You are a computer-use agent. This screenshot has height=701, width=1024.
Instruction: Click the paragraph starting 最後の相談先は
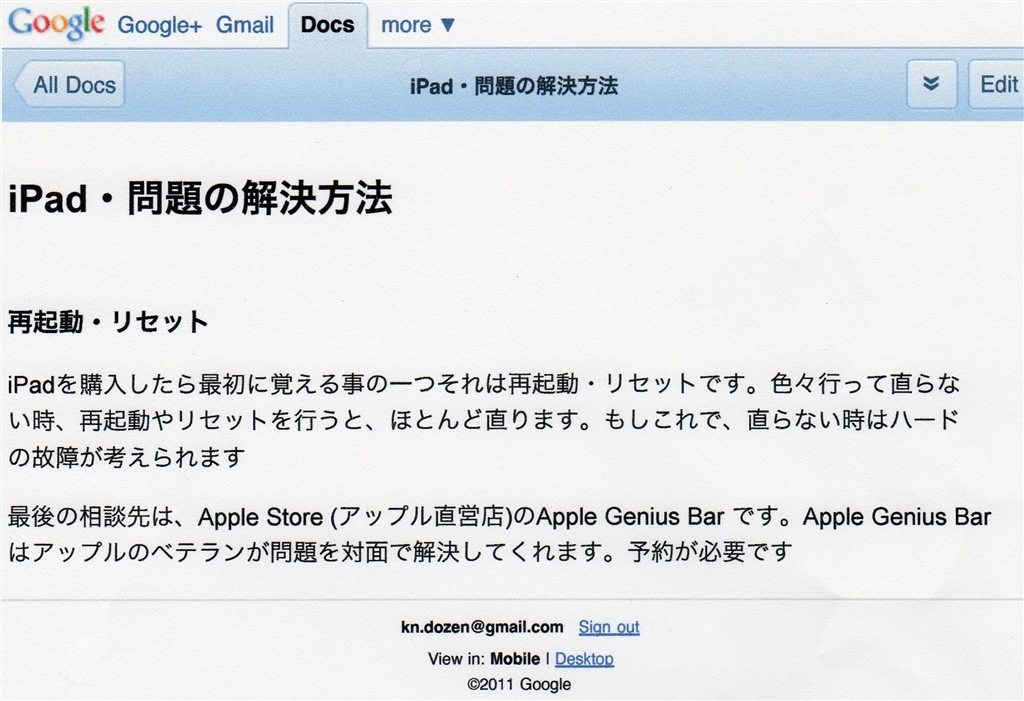[500, 534]
